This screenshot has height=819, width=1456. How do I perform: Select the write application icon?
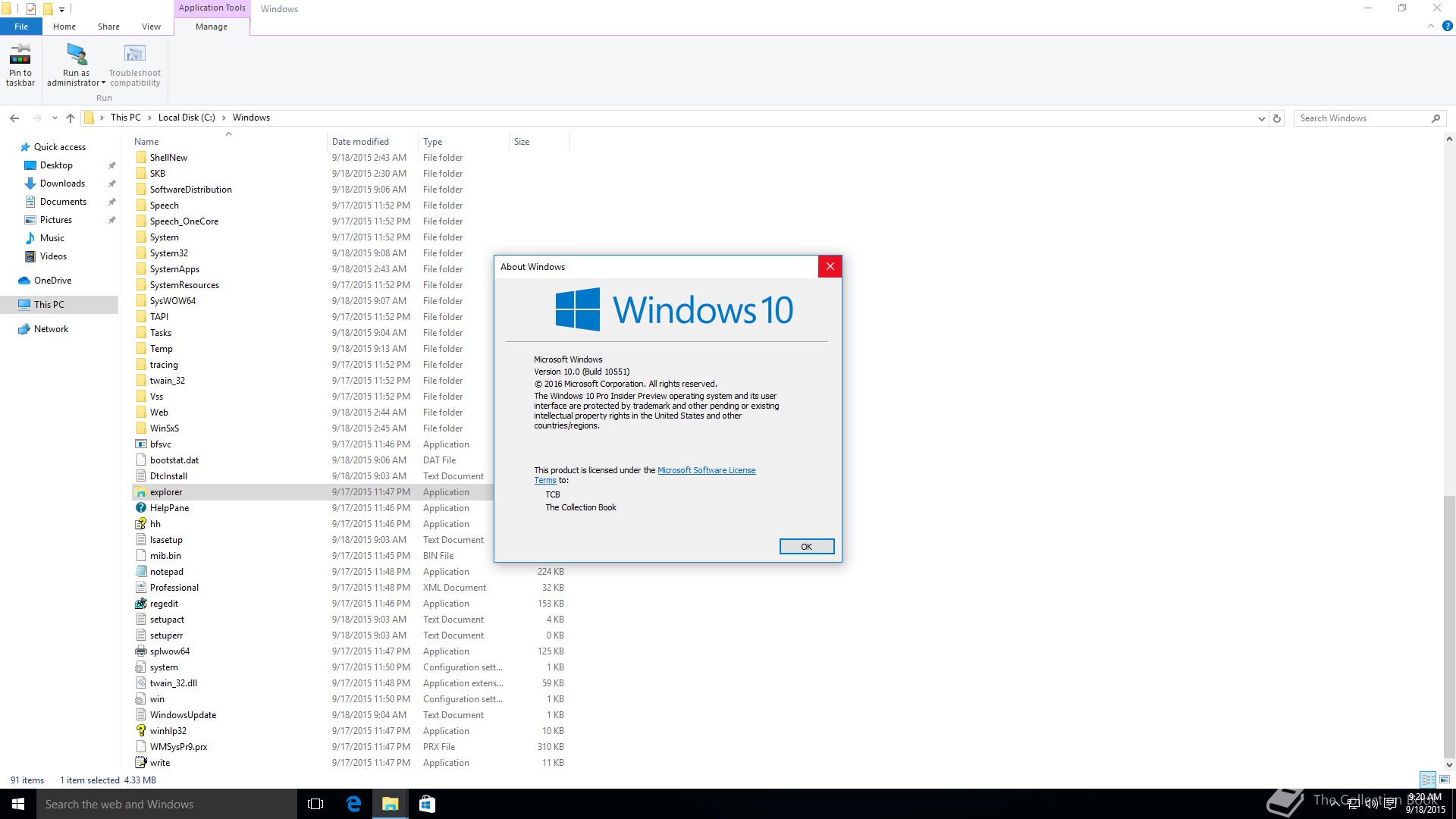click(140, 763)
